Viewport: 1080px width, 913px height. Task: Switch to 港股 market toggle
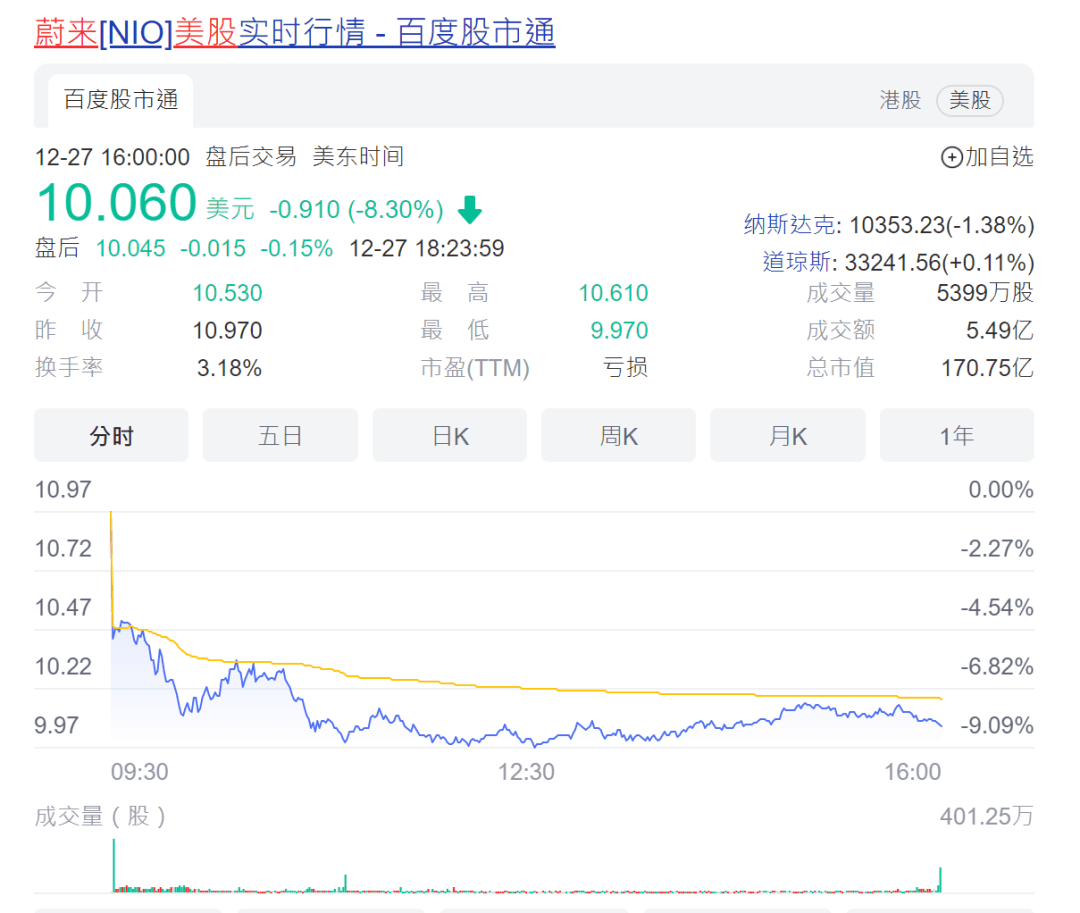coord(900,101)
